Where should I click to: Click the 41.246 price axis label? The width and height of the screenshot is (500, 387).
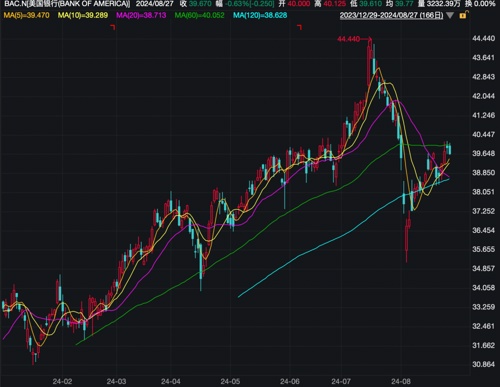click(x=483, y=115)
